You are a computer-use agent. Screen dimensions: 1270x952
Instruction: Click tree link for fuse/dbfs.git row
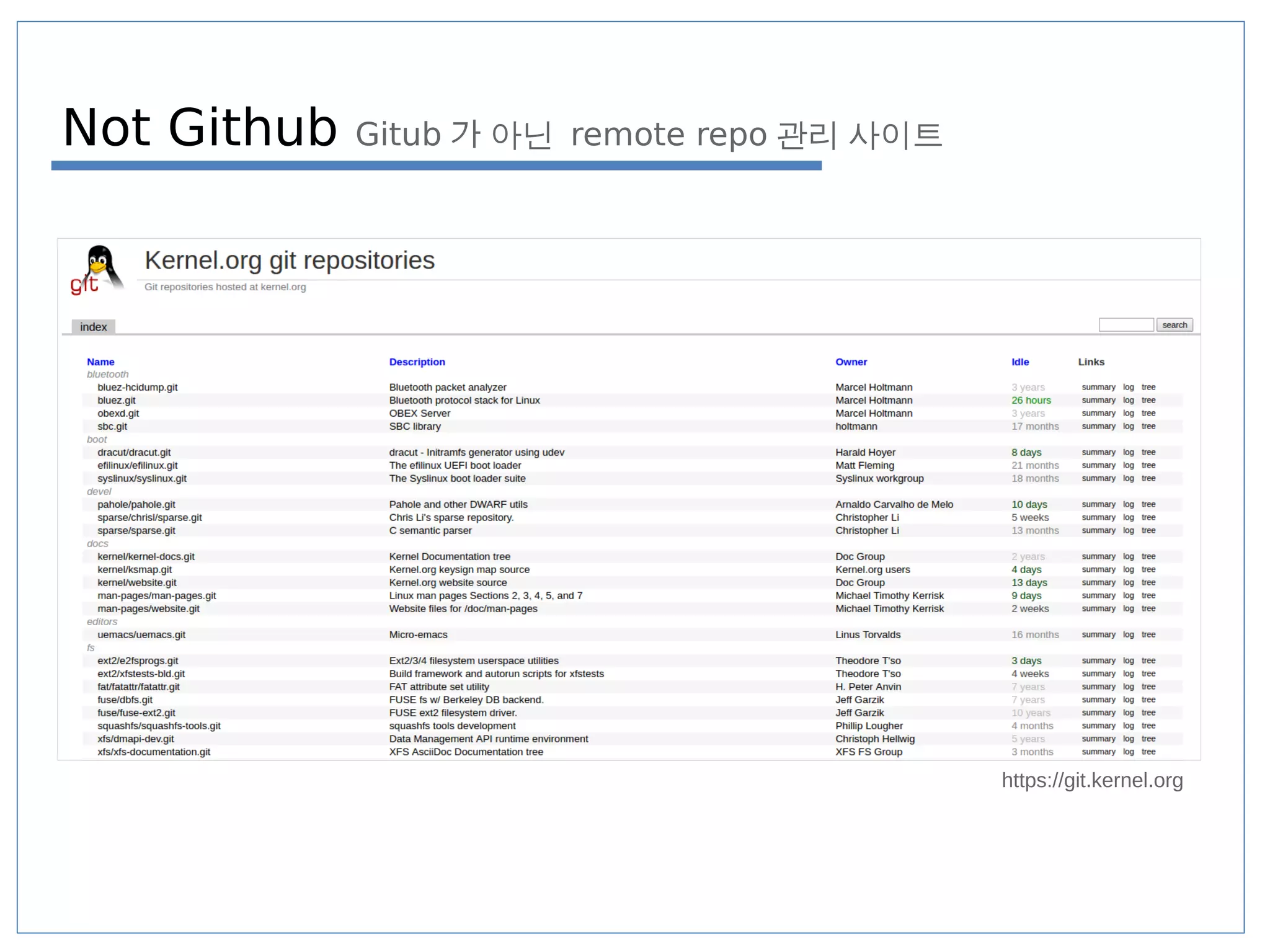[1148, 700]
